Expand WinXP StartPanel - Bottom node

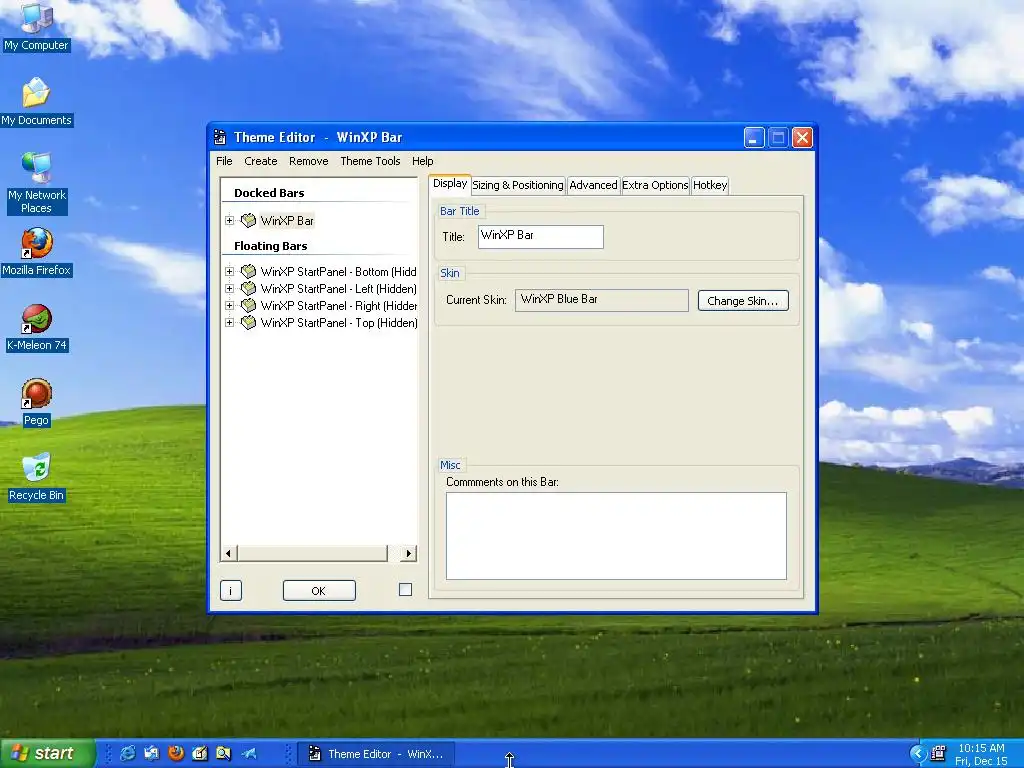(x=229, y=271)
